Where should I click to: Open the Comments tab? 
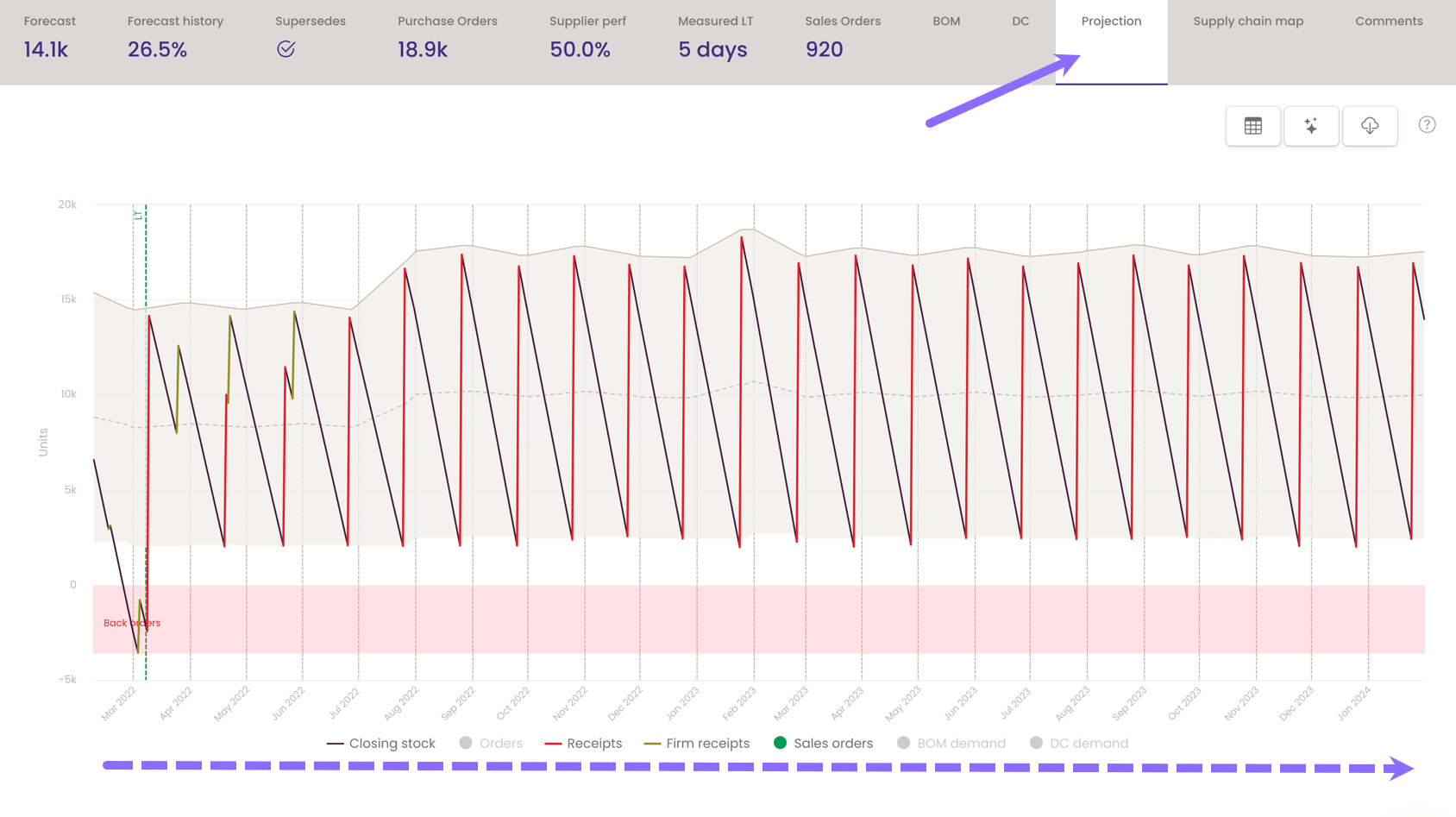point(1389,22)
